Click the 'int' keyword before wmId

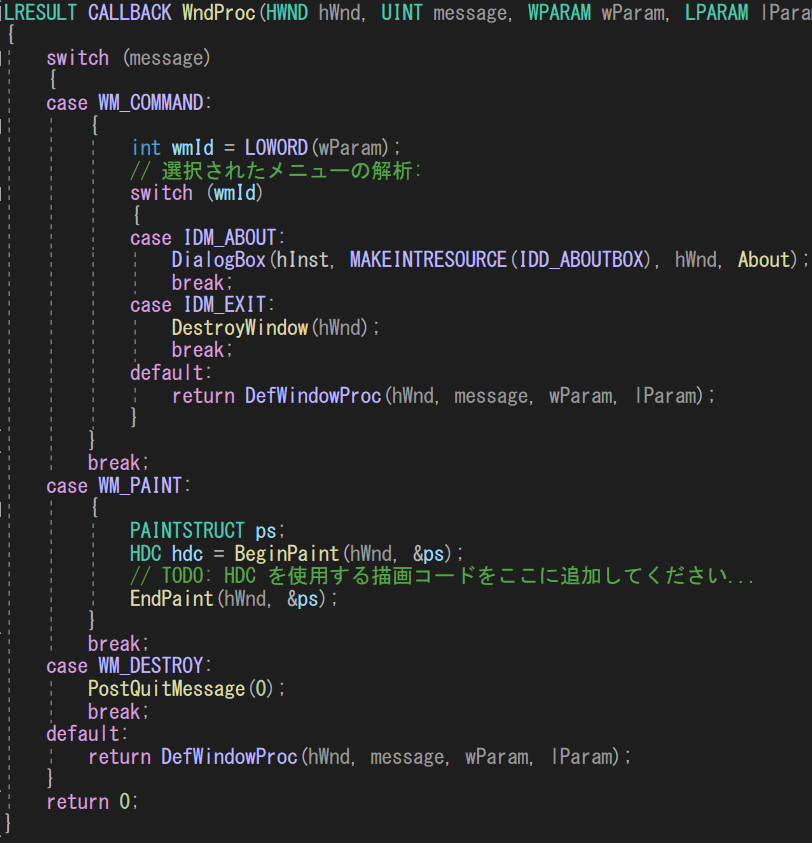(x=146, y=147)
